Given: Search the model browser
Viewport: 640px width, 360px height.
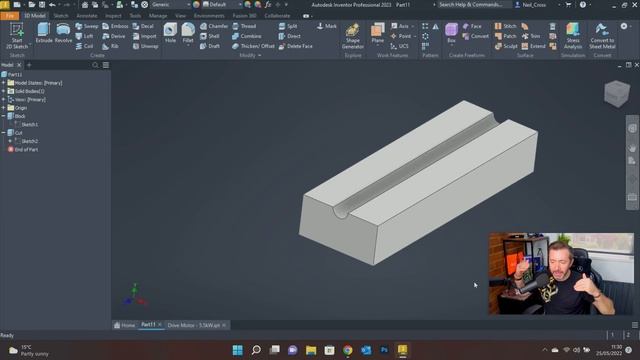Looking at the screenshot, I should pyautogui.click(x=95, y=65).
